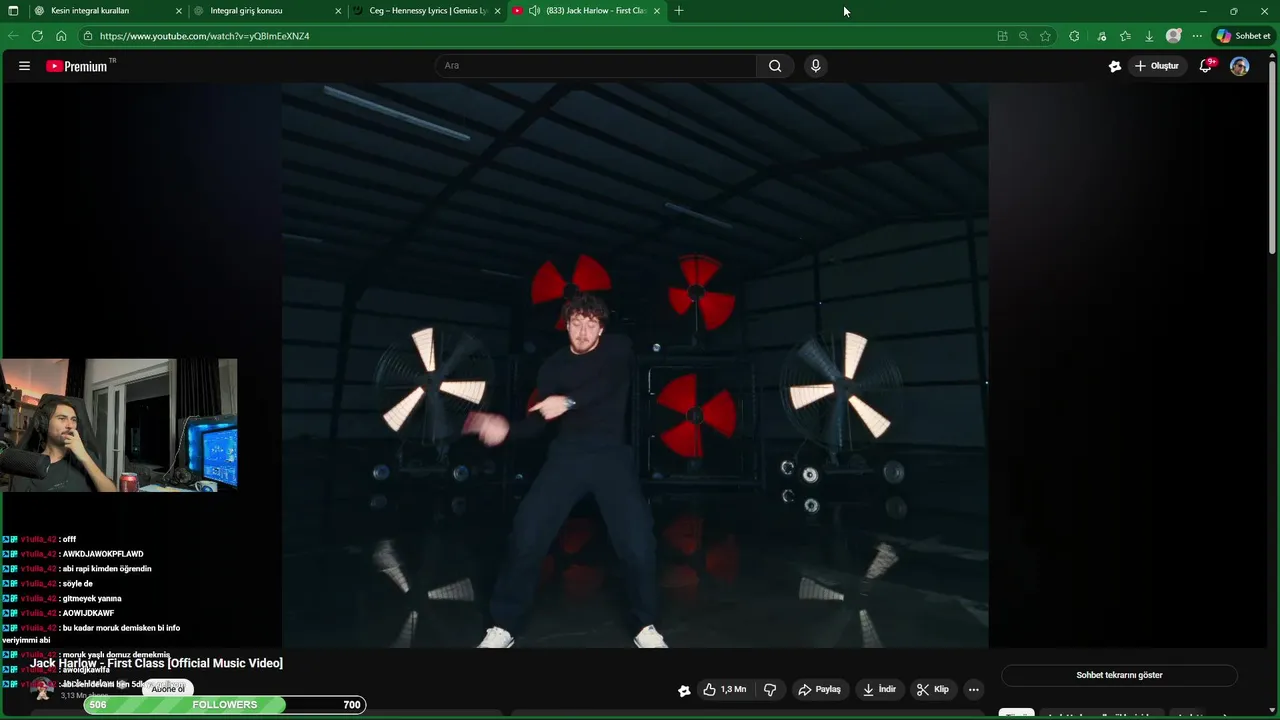Viewport: 1280px width, 720px height.
Task: Open more actions three-dot menu
Action: 974,689
